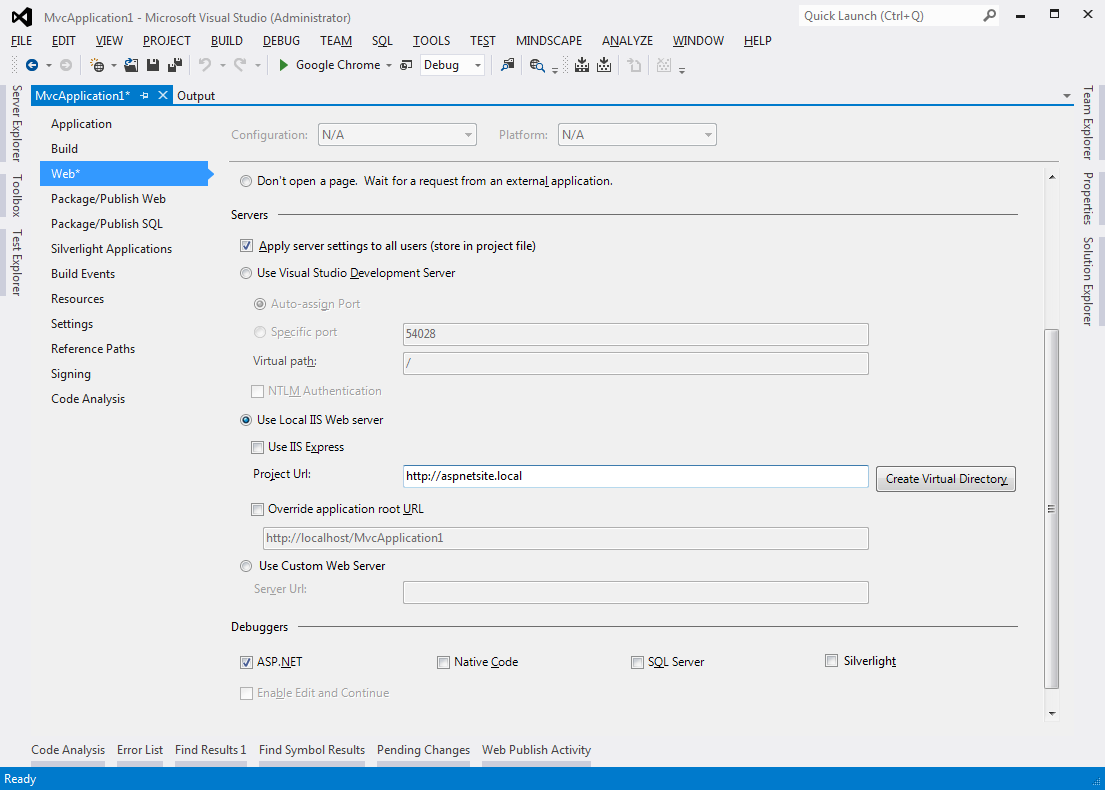The height and width of the screenshot is (790, 1105).
Task: Toggle the Native Code debugger checkbox
Action: click(x=443, y=662)
